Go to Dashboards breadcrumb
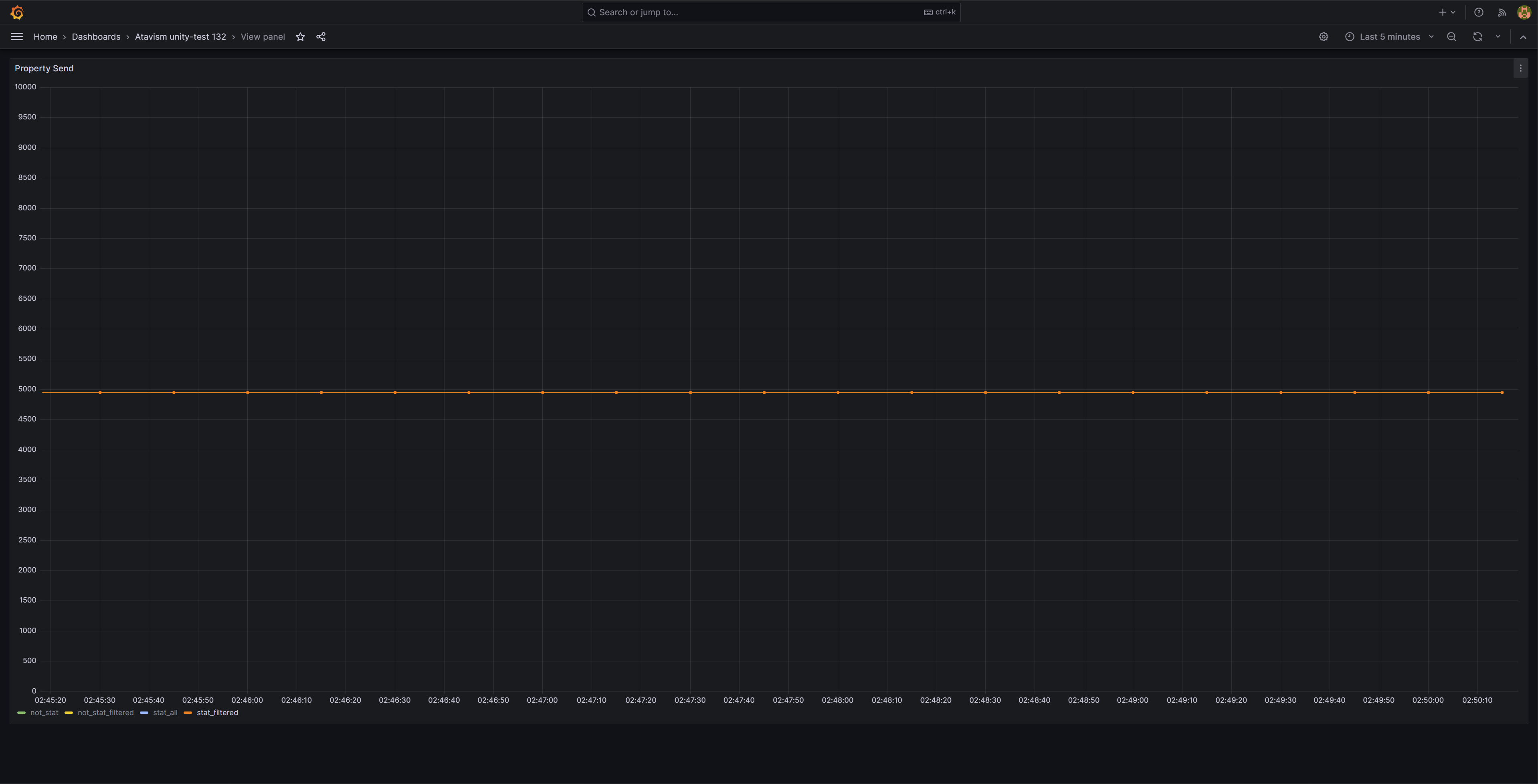 tap(96, 37)
